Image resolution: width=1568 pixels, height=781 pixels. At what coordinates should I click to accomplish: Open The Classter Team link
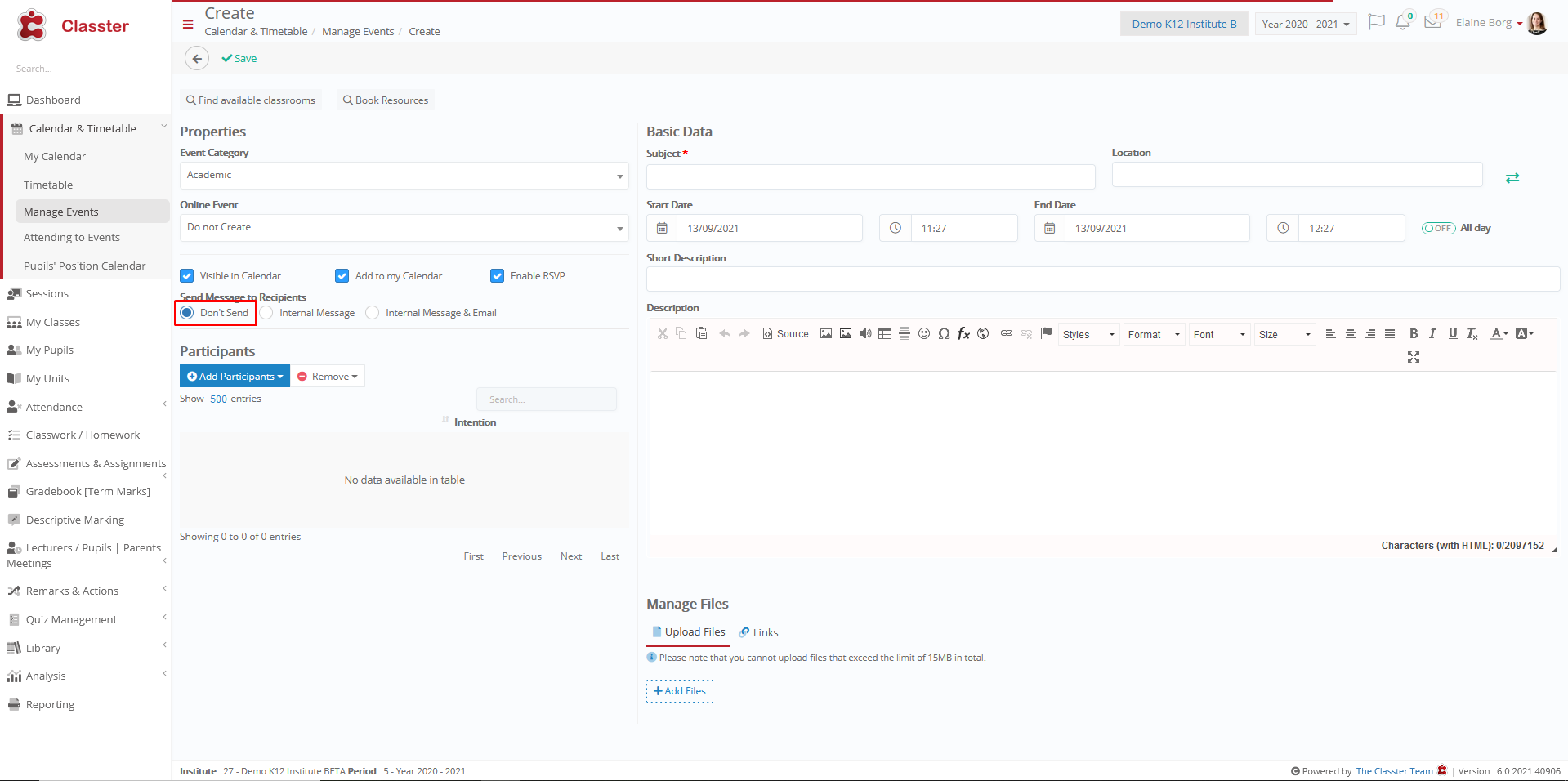coord(1394,771)
